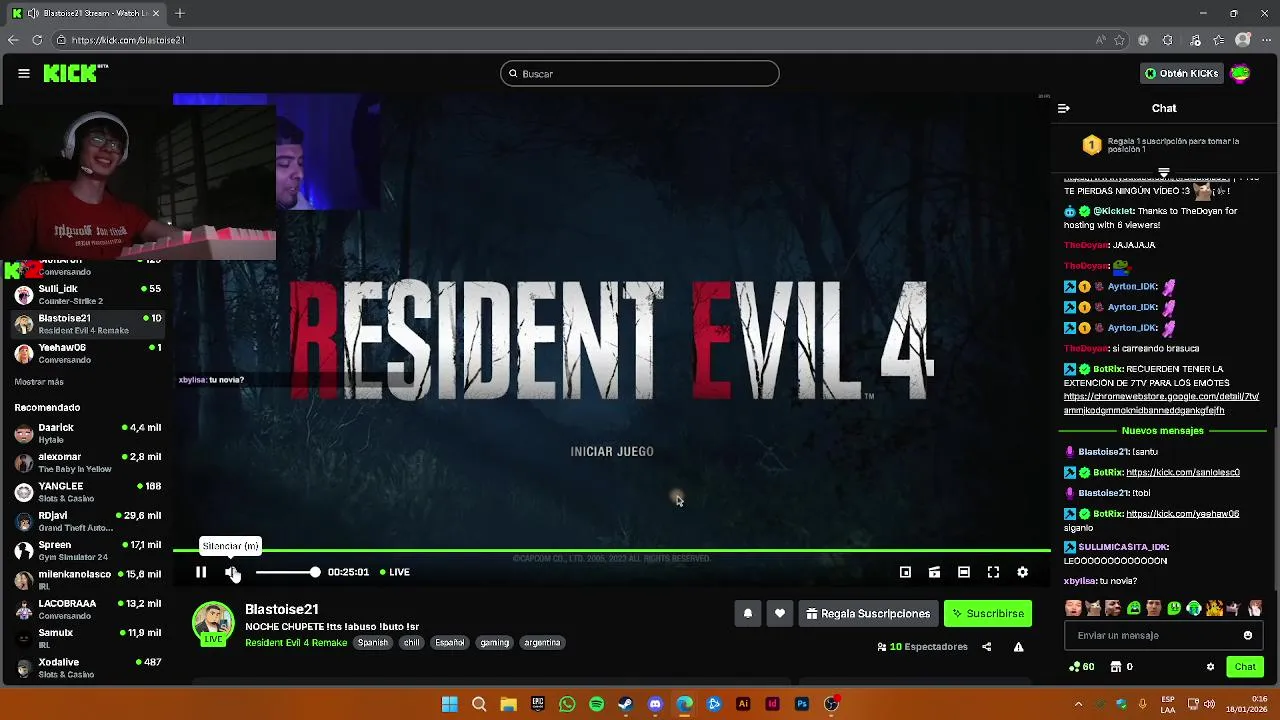
Task: Open the user profile avatar menu
Action: (1240, 73)
